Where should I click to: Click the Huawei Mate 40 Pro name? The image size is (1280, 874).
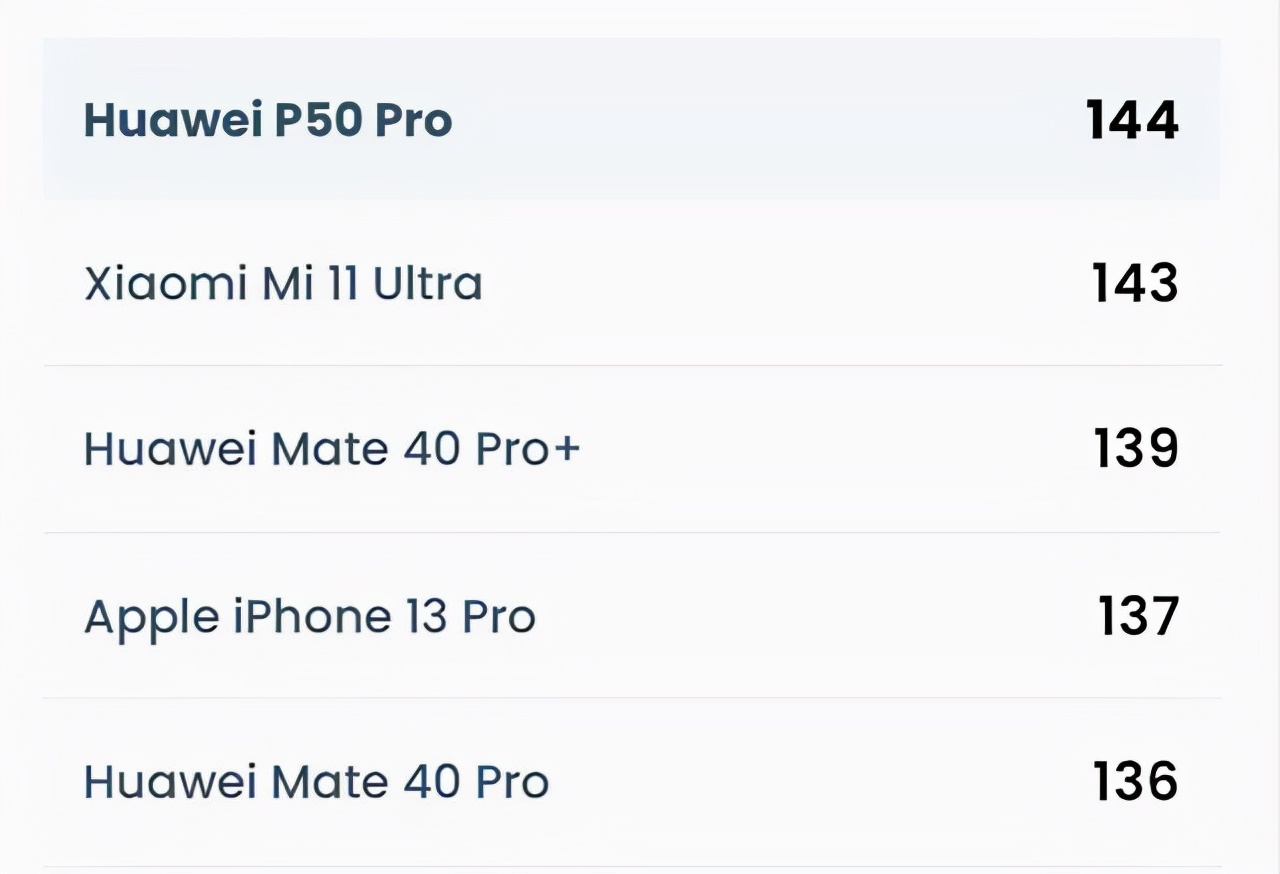(316, 781)
